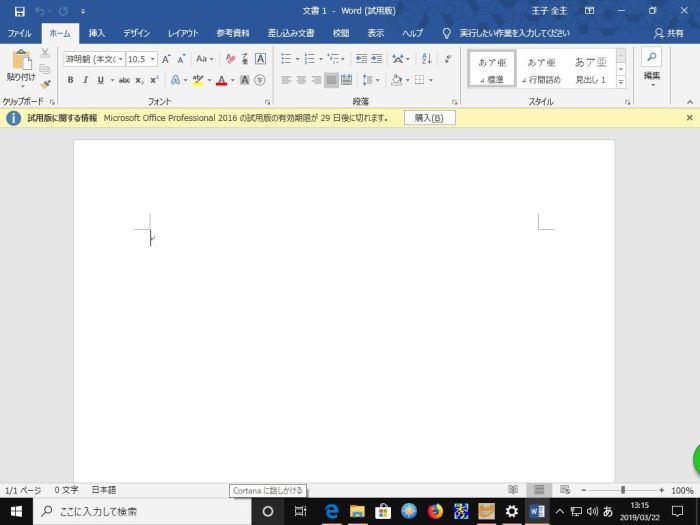This screenshot has width=700, height=525.
Task: Click the Increase Indent icon
Action: click(x=375, y=59)
